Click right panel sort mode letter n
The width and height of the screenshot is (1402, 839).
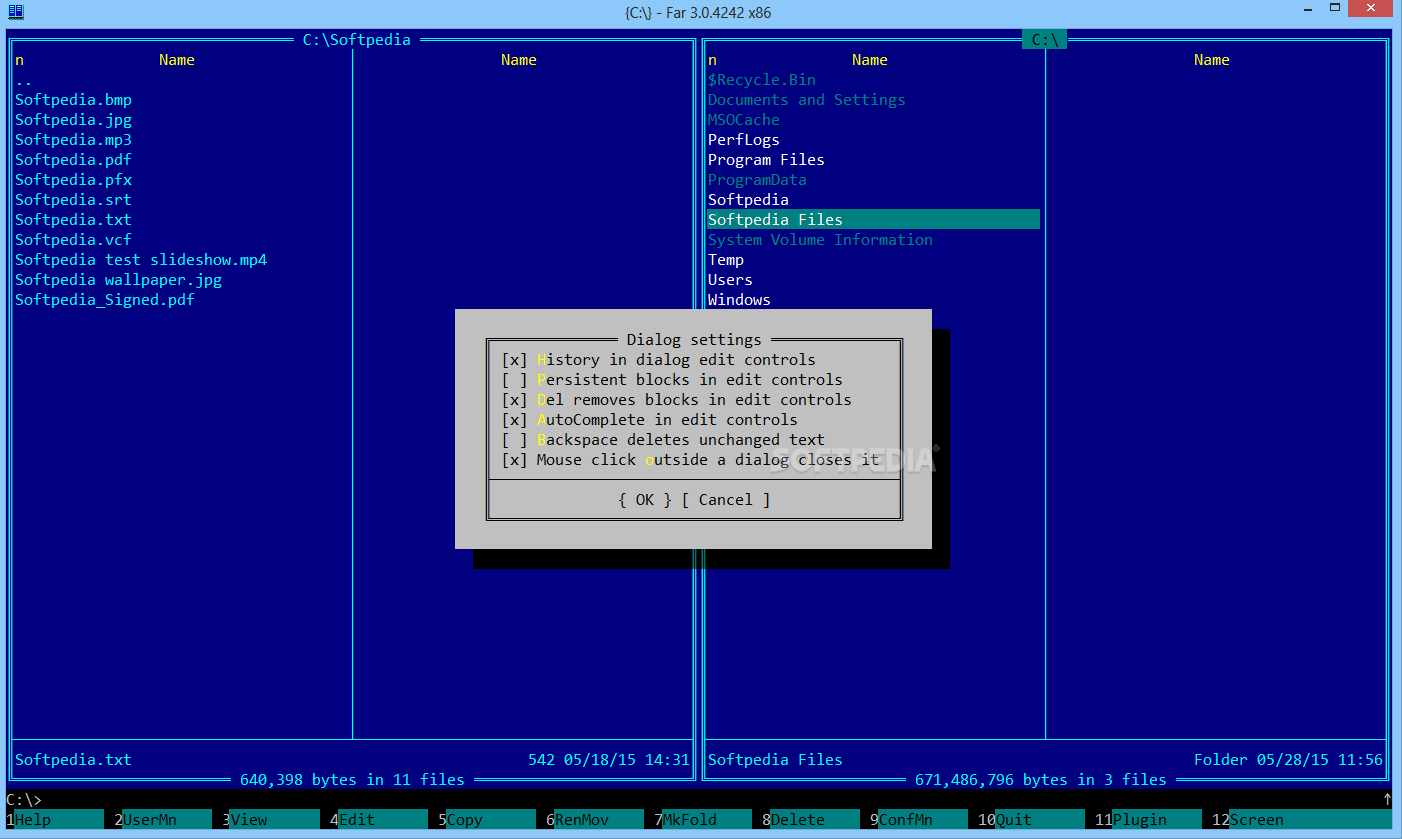click(x=712, y=60)
